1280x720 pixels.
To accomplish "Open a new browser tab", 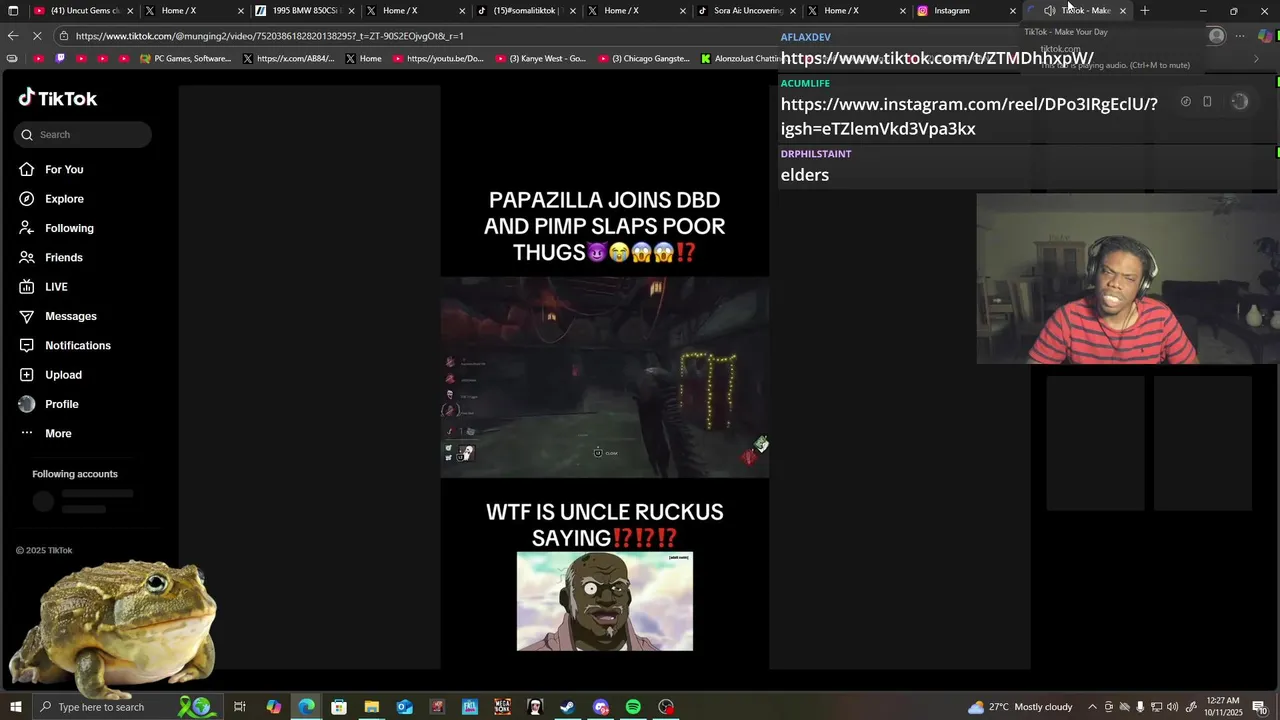I will 1145,11.
